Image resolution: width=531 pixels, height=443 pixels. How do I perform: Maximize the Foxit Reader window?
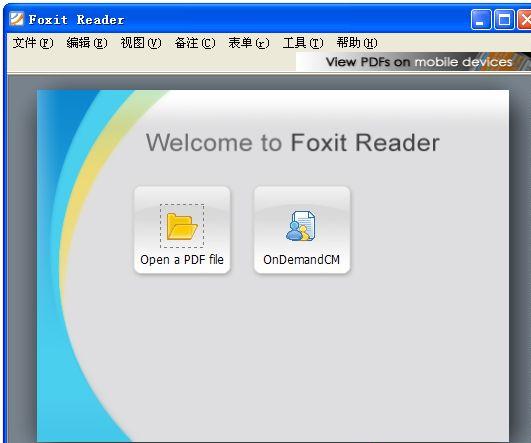[x=504, y=19]
